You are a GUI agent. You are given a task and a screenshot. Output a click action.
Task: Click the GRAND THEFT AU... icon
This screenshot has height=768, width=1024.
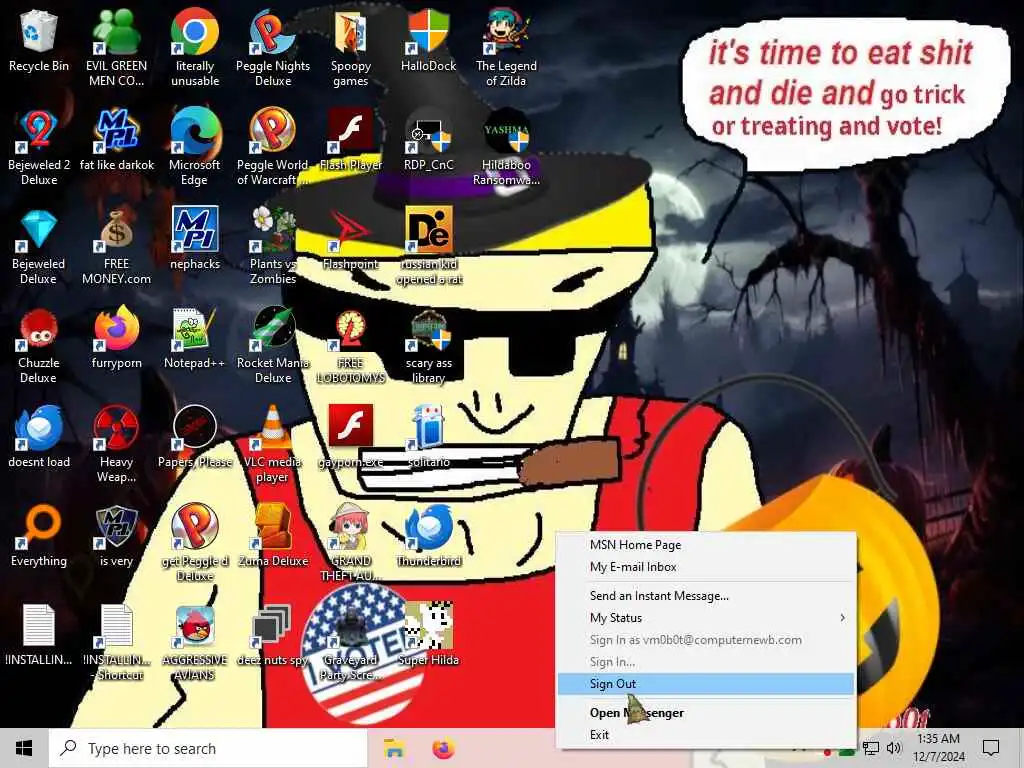pyautogui.click(x=351, y=543)
